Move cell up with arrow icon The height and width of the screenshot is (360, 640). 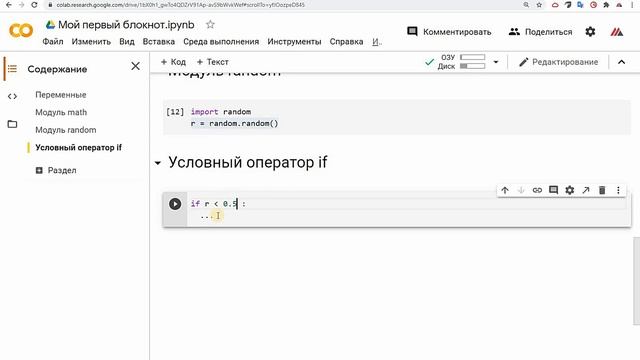505,190
